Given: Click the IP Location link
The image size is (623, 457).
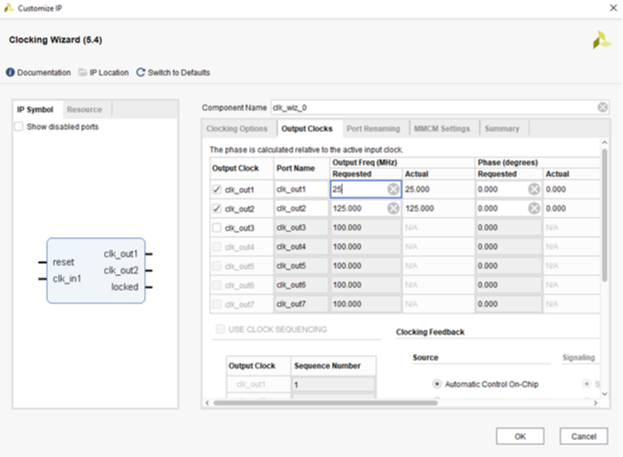Looking at the screenshot, I should (109, 73).
